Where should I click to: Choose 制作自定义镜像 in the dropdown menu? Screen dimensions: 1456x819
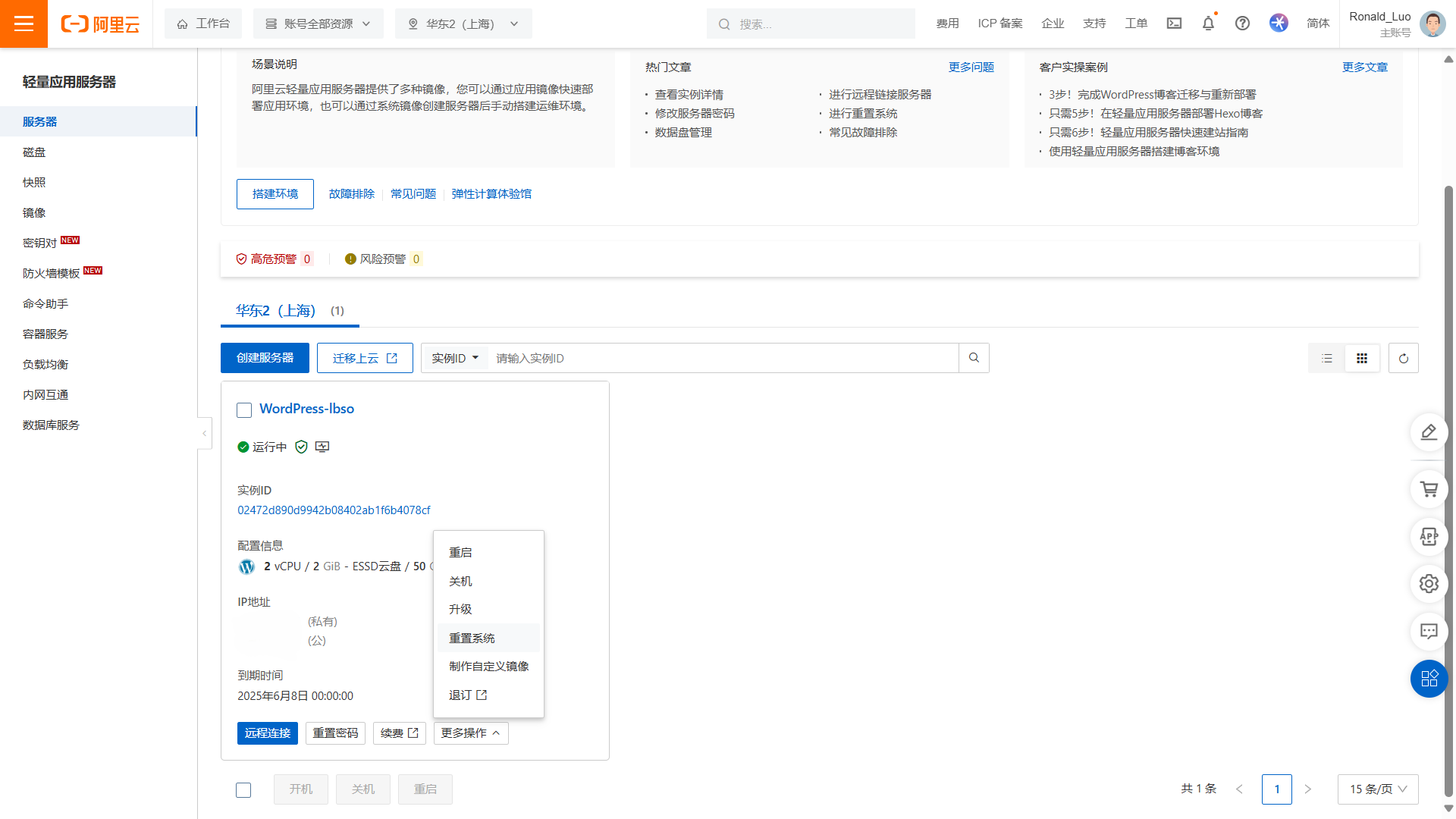488,667
